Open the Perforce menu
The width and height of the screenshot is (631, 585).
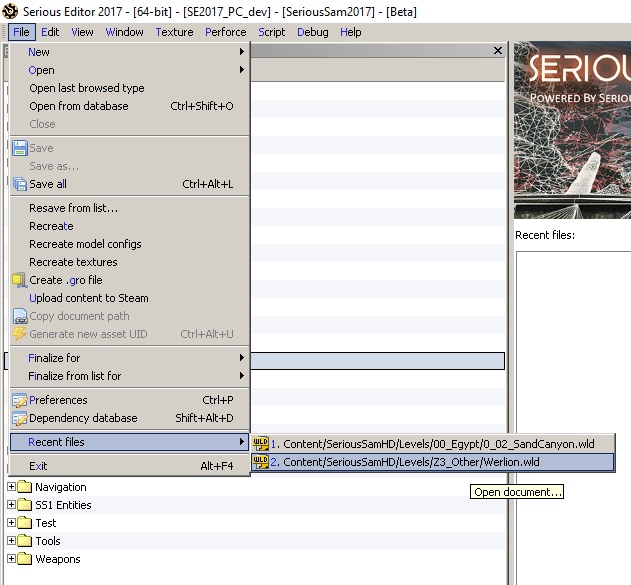click(x=226, y=32)
